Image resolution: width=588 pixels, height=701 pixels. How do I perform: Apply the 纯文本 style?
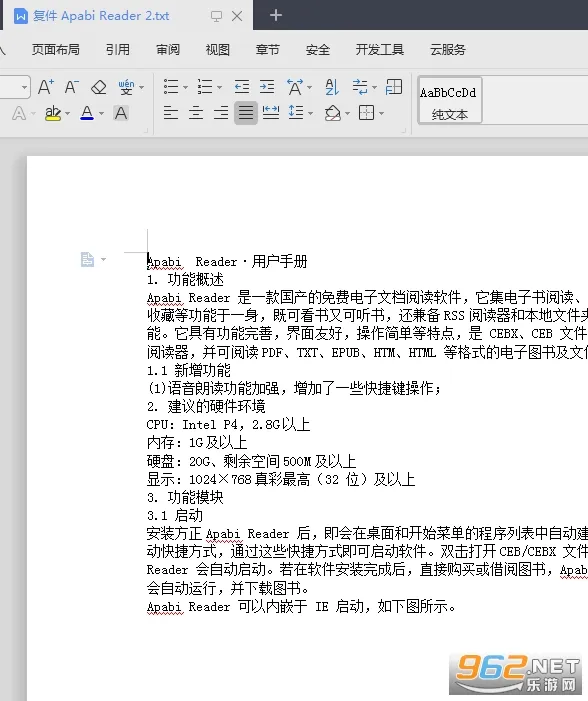coord(449,100)
